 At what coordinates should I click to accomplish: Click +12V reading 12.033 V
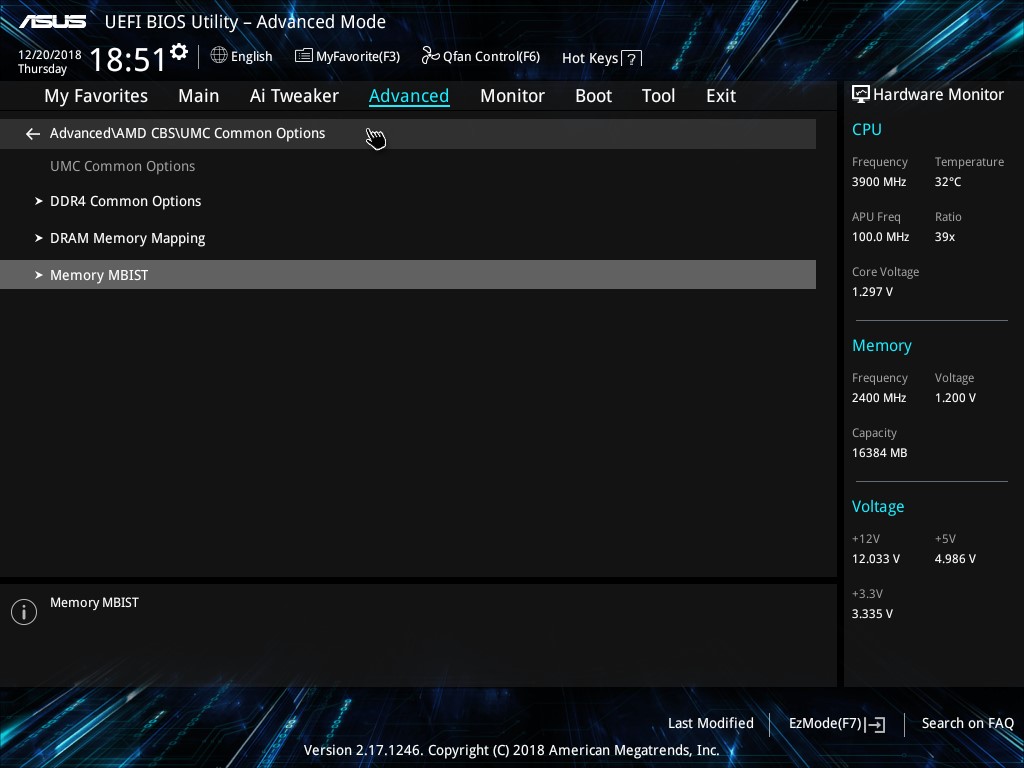click(876, 559)
